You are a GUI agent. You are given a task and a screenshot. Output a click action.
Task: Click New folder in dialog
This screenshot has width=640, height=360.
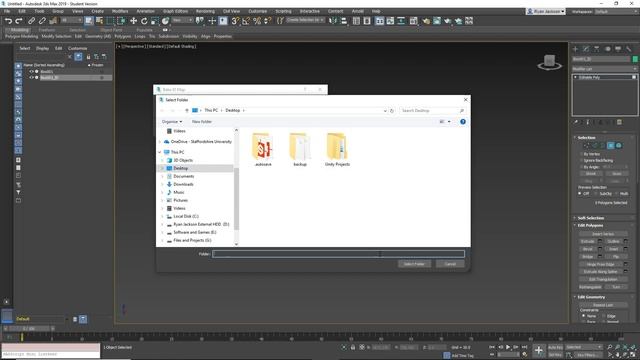point(202,122)
